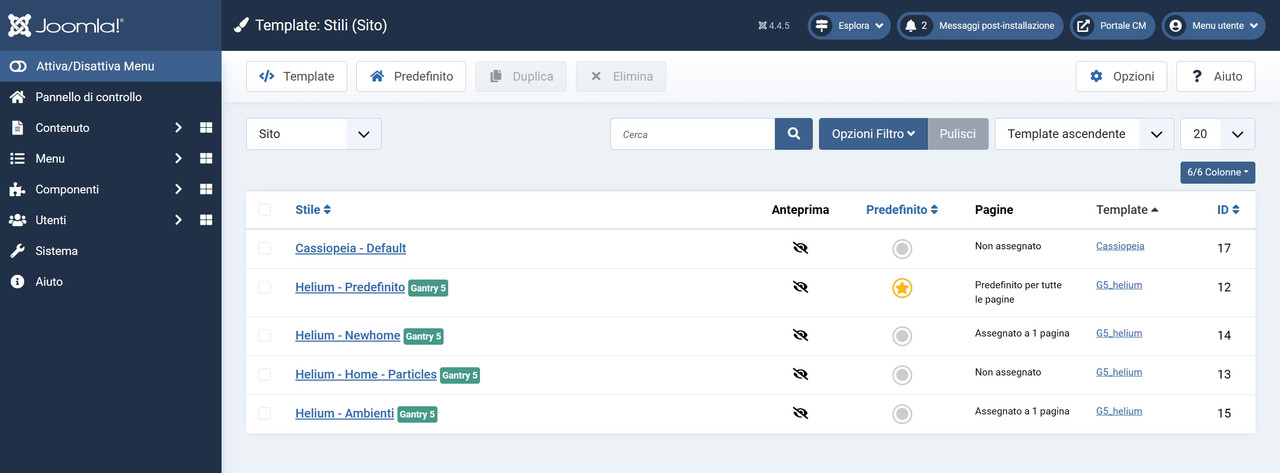1280x473 pixels.
Task: Open G5_helium link in Helium - Ambienti row
Action: coord(1119,411)
